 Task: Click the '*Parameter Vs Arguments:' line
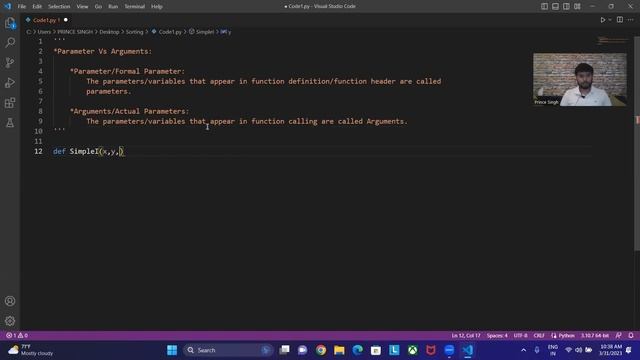point(102,51)
